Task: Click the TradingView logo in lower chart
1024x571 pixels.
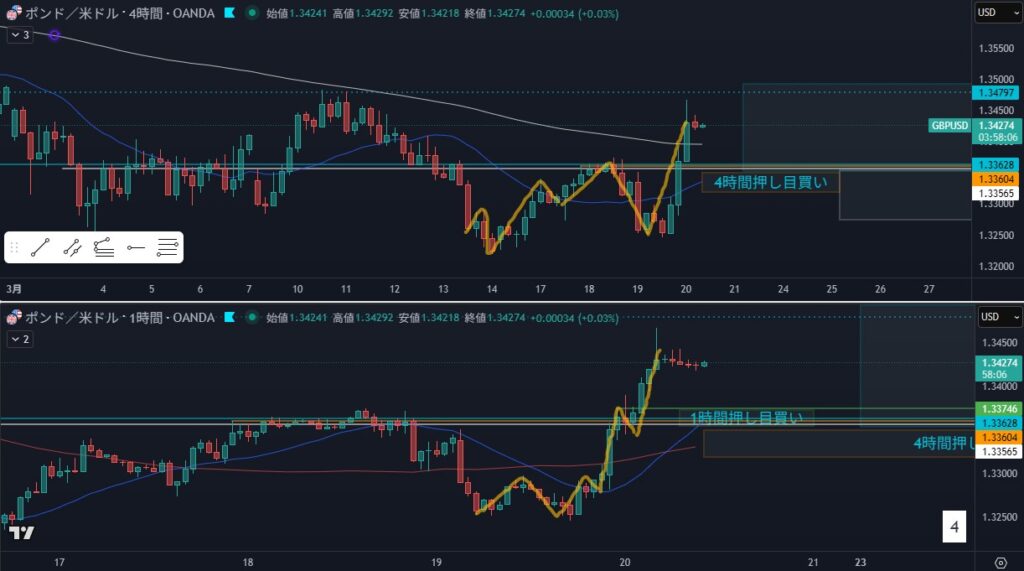Action: [22, 532]
